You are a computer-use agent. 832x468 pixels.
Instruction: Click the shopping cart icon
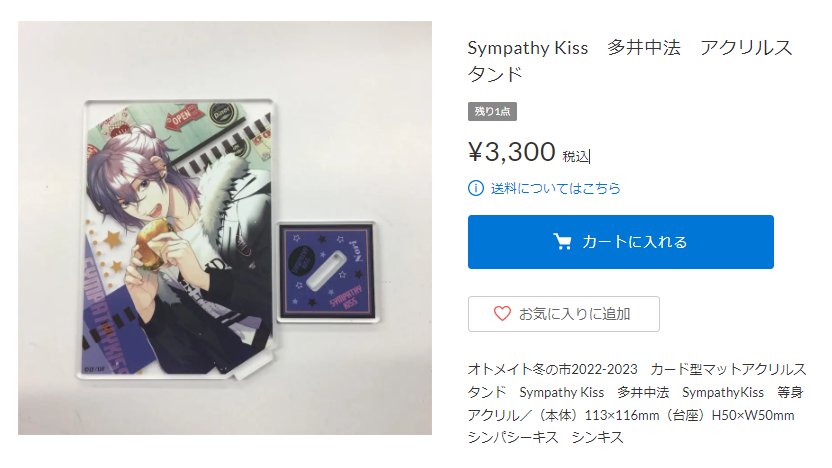(562, 241)
